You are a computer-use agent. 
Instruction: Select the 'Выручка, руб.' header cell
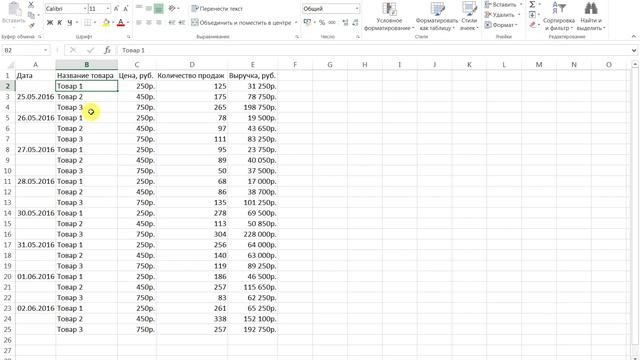click(x=253, y=76)
